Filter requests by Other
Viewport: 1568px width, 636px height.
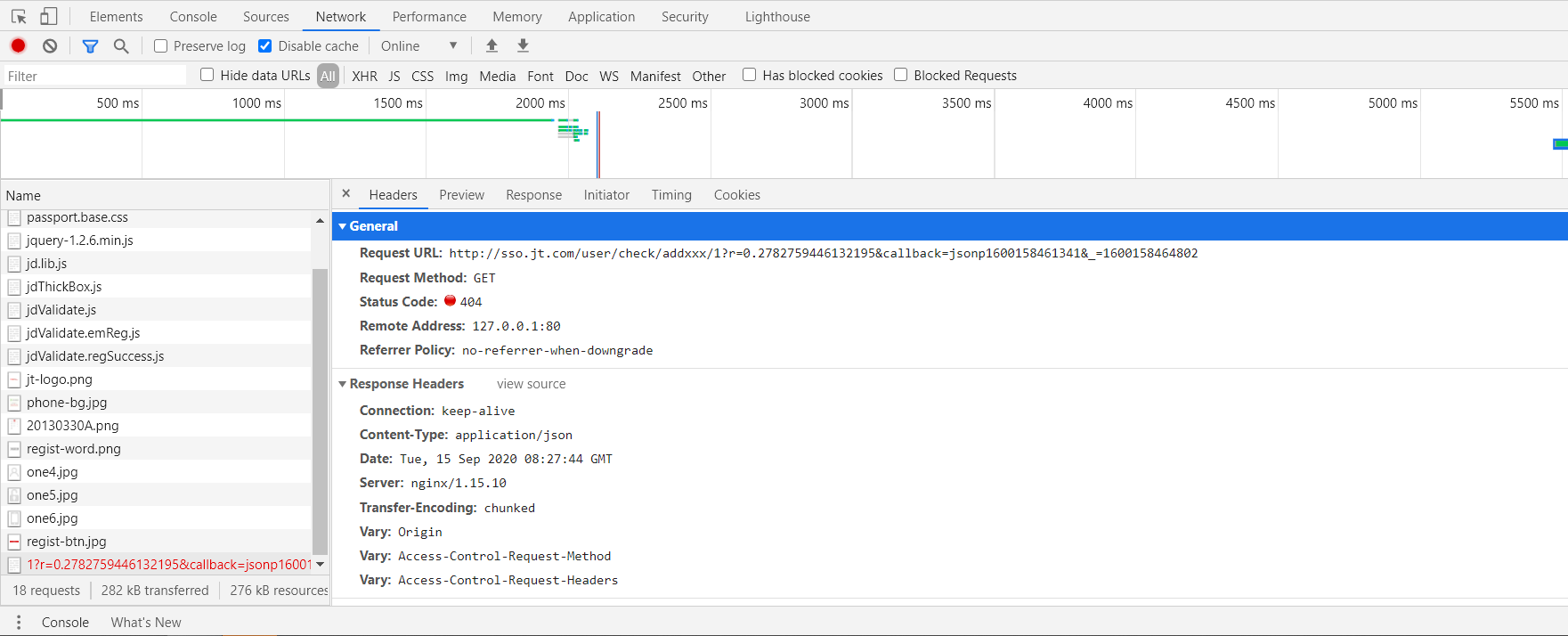tap(709, 76)
